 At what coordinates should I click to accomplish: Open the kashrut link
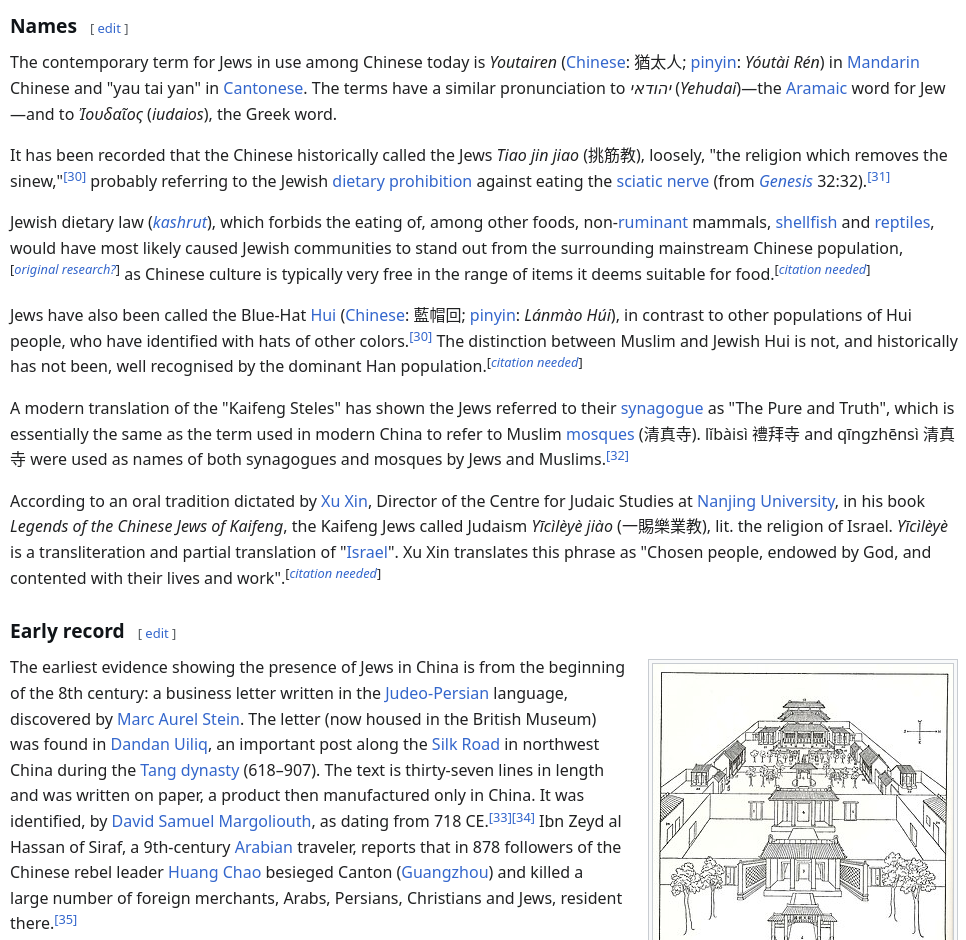pyautogui.click(x=179, y=222)
